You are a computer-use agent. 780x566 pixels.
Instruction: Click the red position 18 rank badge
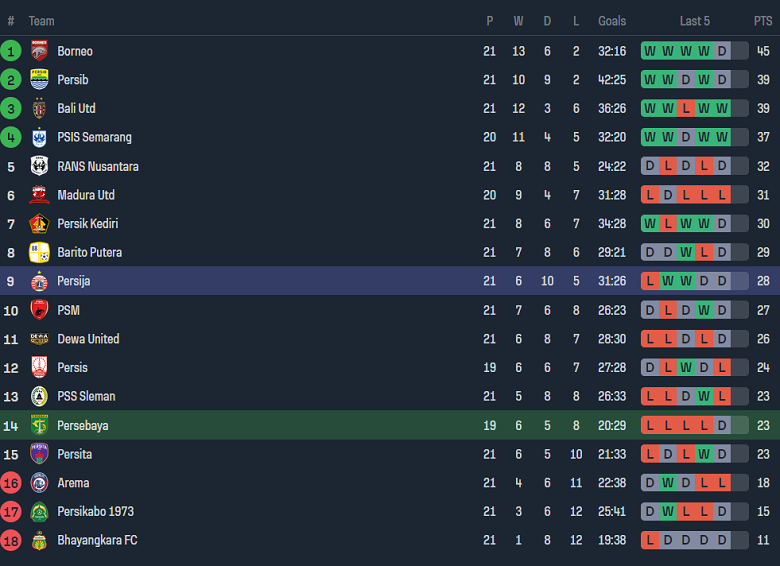point(11,541)
